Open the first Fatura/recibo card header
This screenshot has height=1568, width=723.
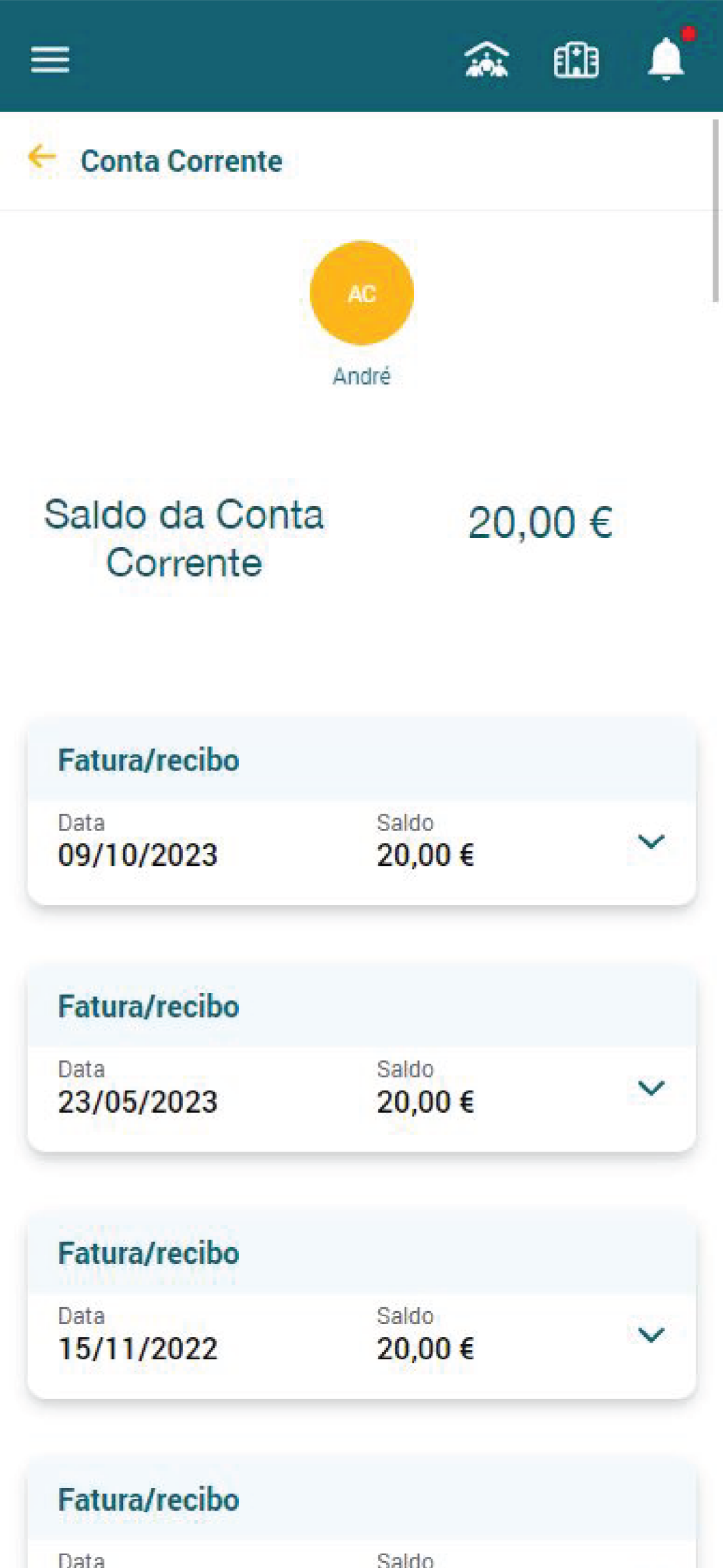coord(361,760)
